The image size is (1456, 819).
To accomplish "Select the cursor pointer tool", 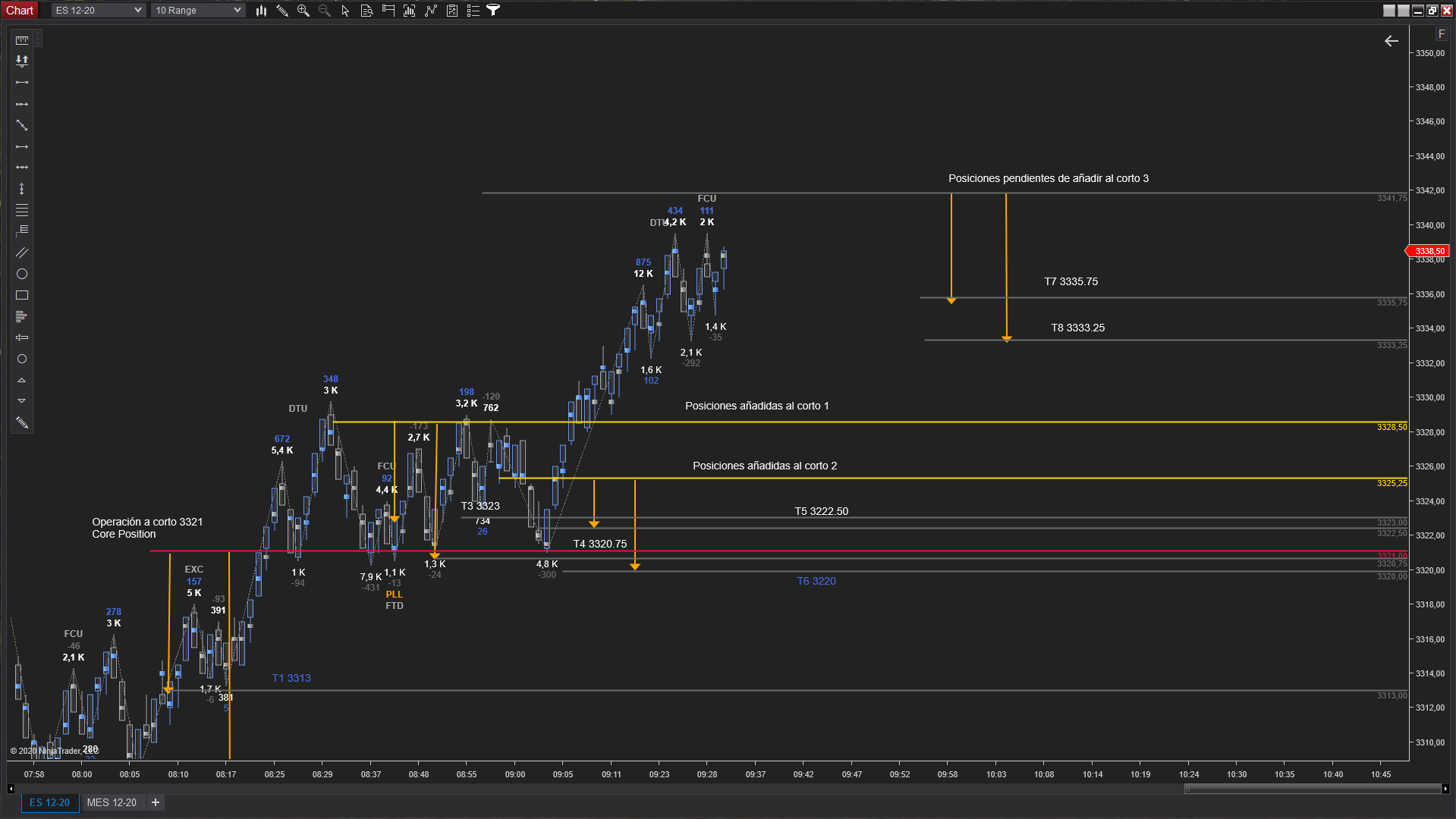I will click(x=345, y=11).
